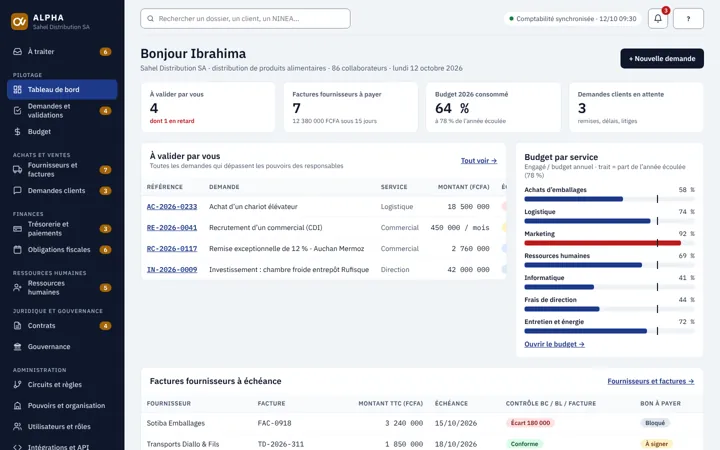Viewport: 720px width, 450px height.
Task: Click the search magnifier icon
Action: [151, 19]
